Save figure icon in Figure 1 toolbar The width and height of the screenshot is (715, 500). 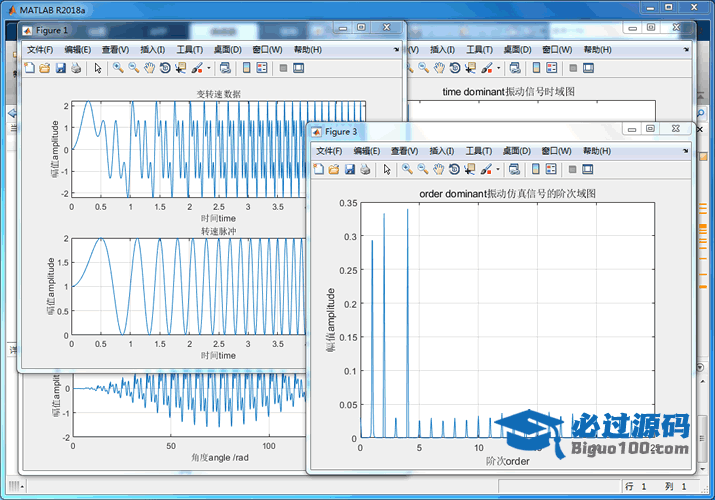click(61, 68)
